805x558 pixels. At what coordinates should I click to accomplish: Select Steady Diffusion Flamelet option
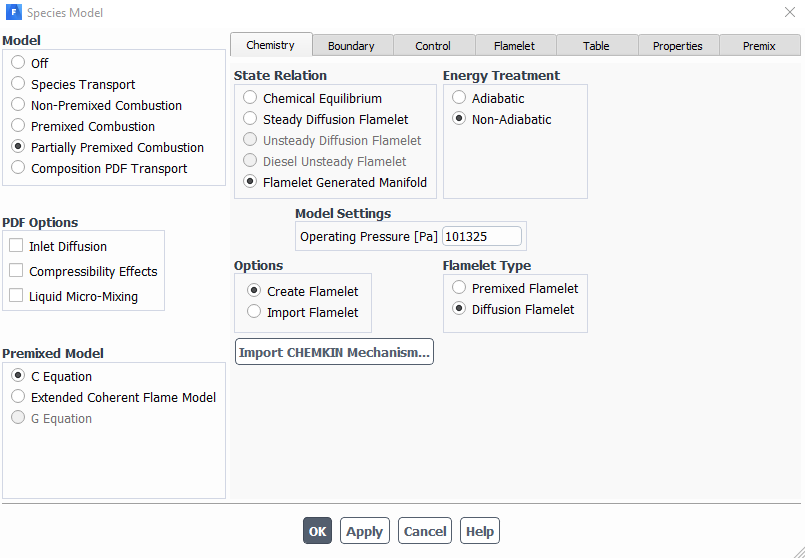pyautogui.click(x=250, y=119)
